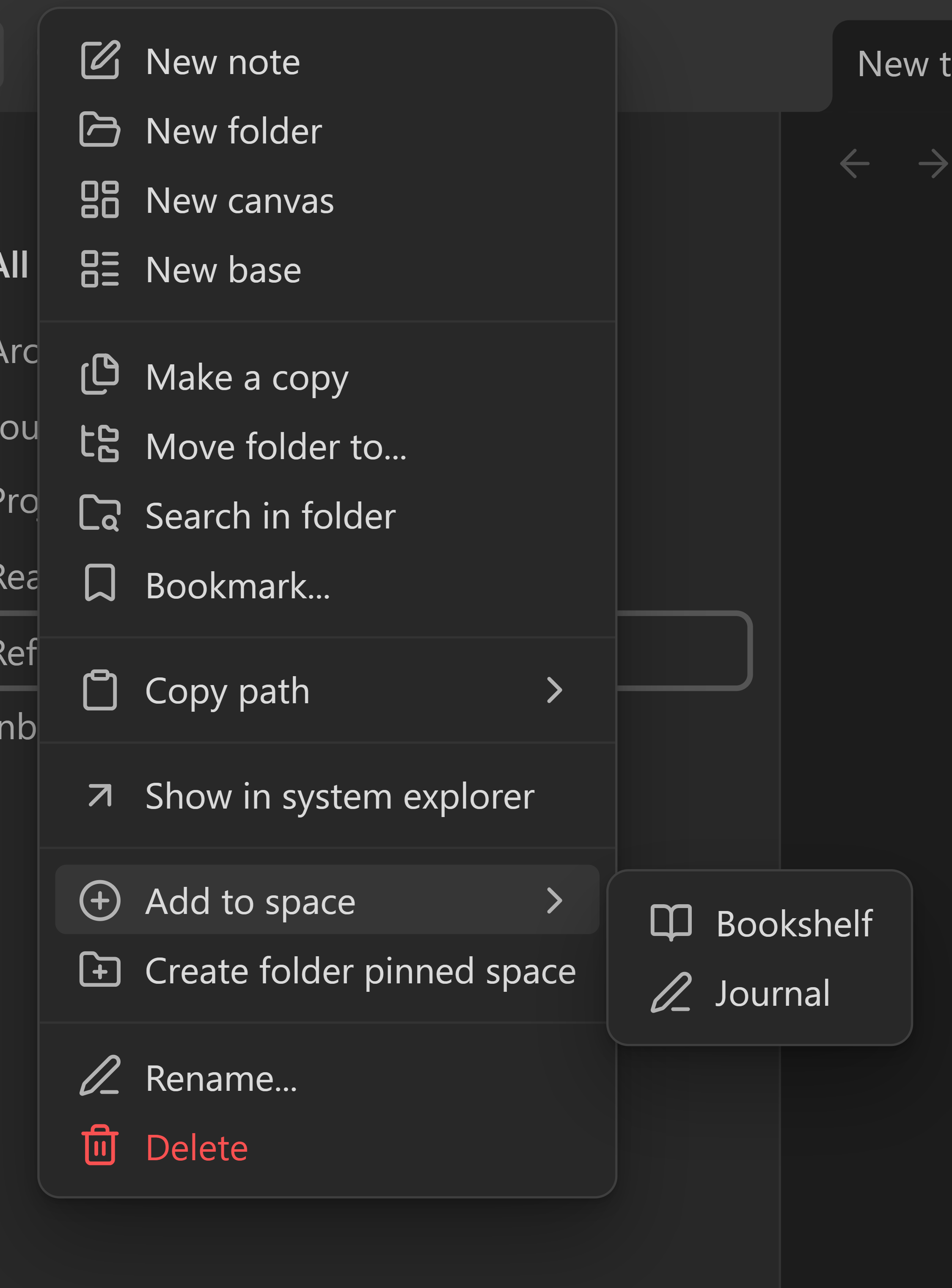
Task: Expand the Add to space chevron
Action: (x=554, y=901)
